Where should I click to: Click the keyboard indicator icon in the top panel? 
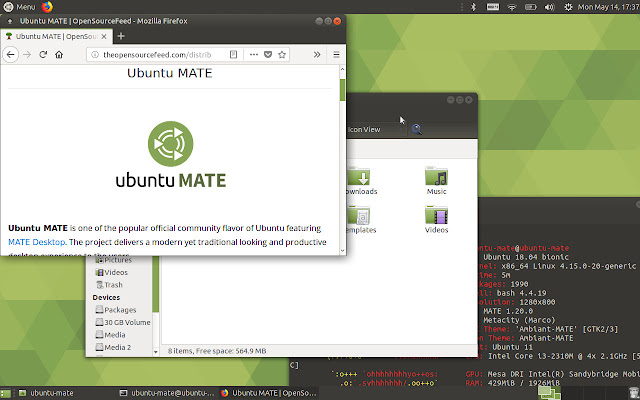pos(493,7)
